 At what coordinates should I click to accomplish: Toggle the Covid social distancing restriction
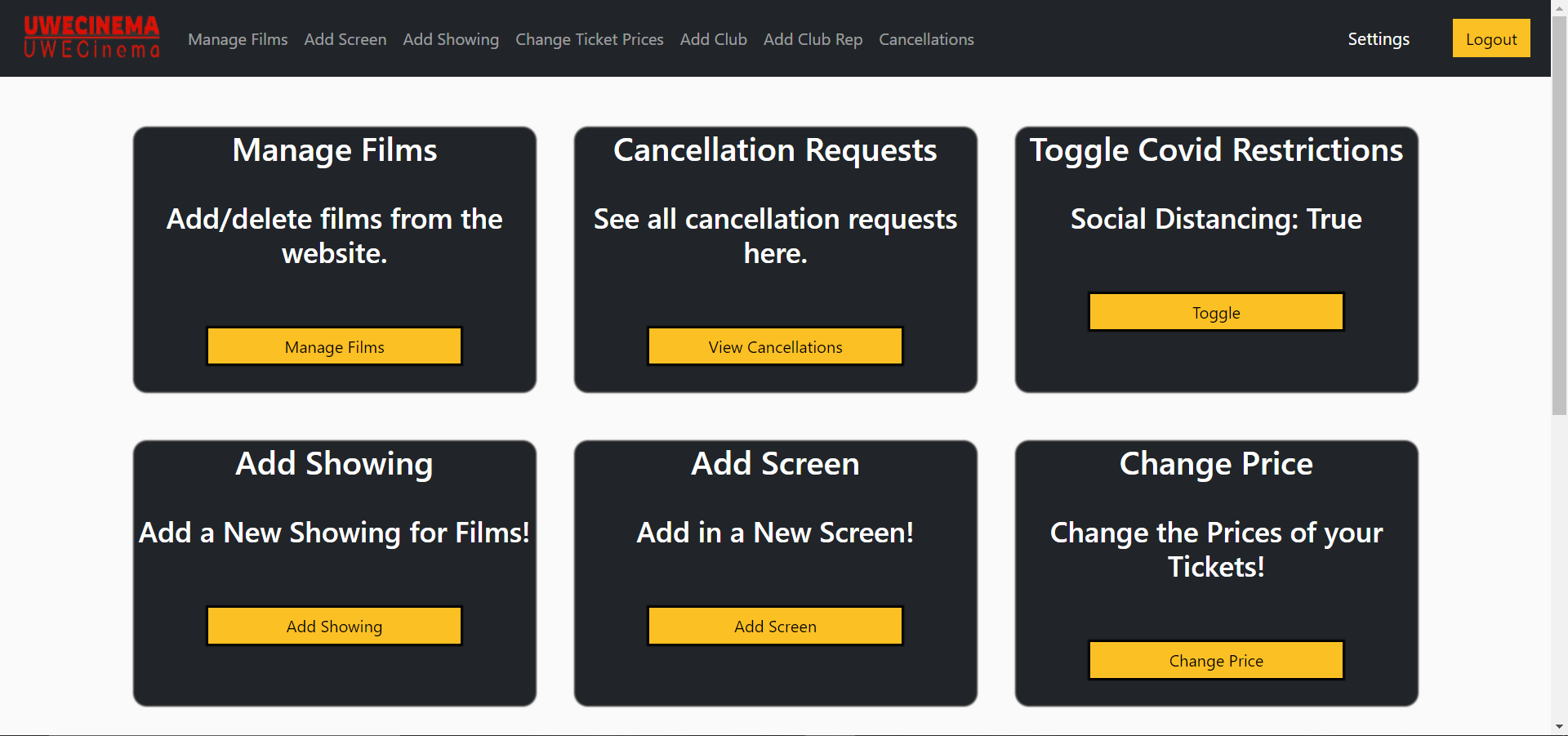click(x=1216, y=312)
